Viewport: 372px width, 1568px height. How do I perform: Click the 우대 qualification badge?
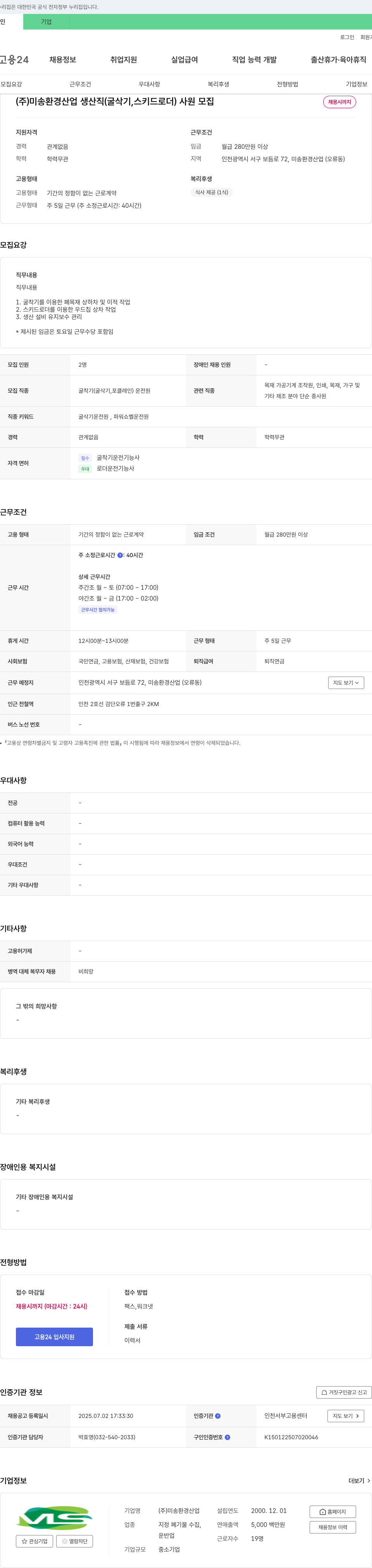pos(85,469)
